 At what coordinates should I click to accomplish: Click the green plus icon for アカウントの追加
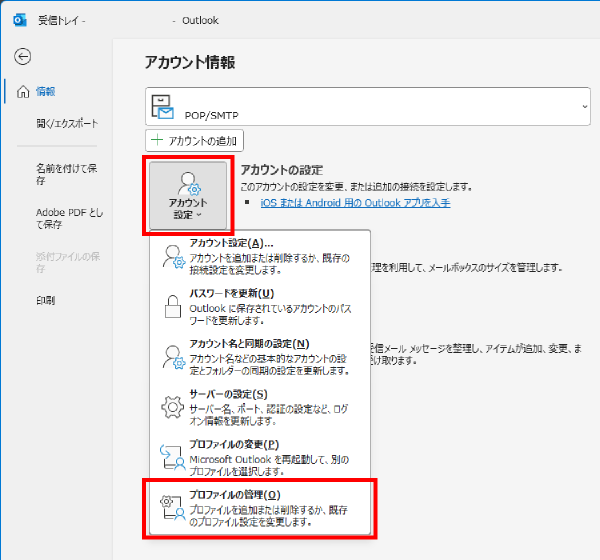click(157, 140)
